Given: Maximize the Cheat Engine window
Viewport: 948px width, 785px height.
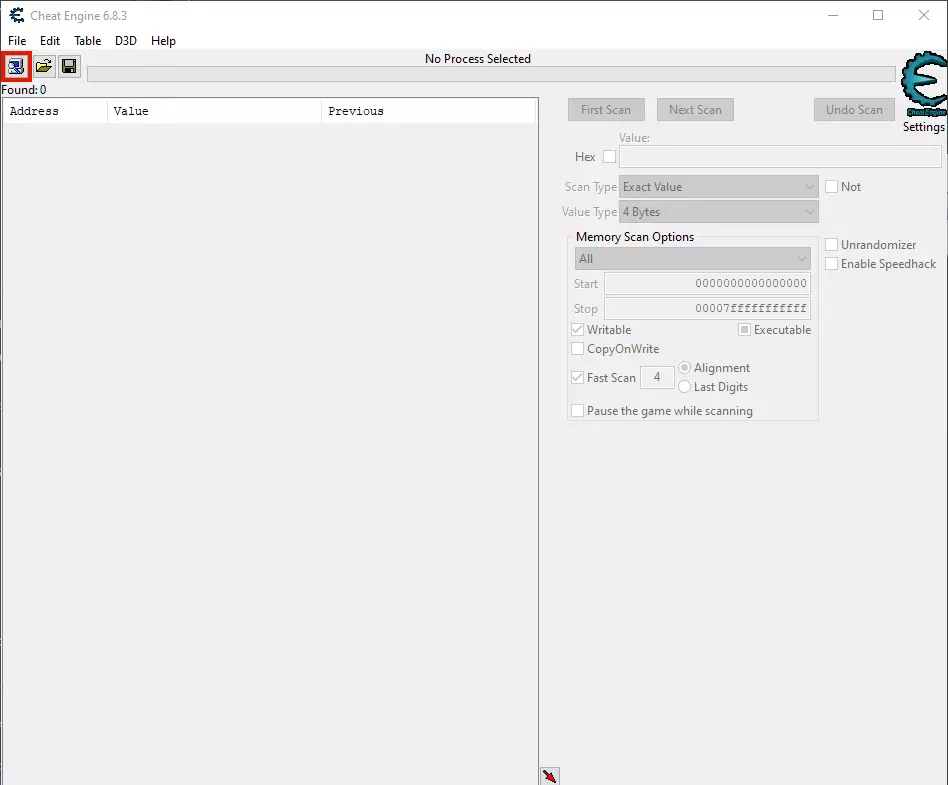Looking at the screenshot, I should click(878, 15).
